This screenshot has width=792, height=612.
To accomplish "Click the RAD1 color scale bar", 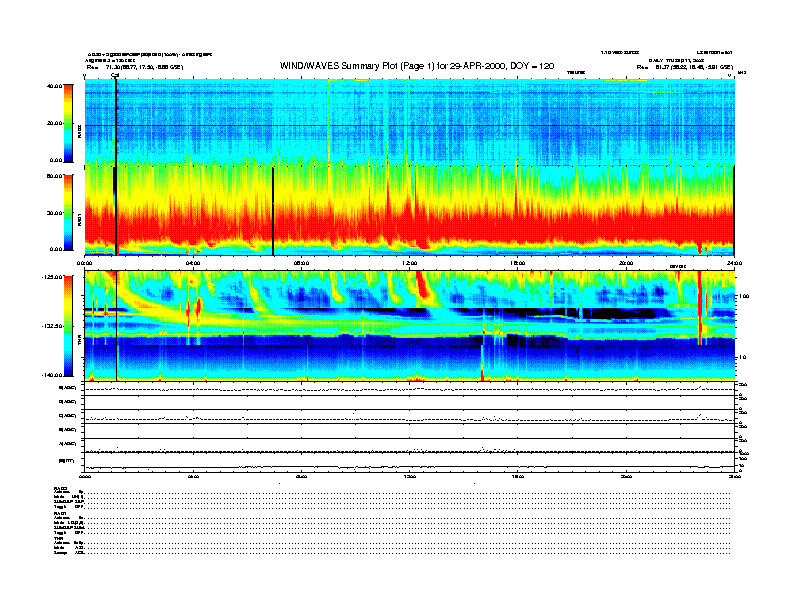I will point(68,213).
